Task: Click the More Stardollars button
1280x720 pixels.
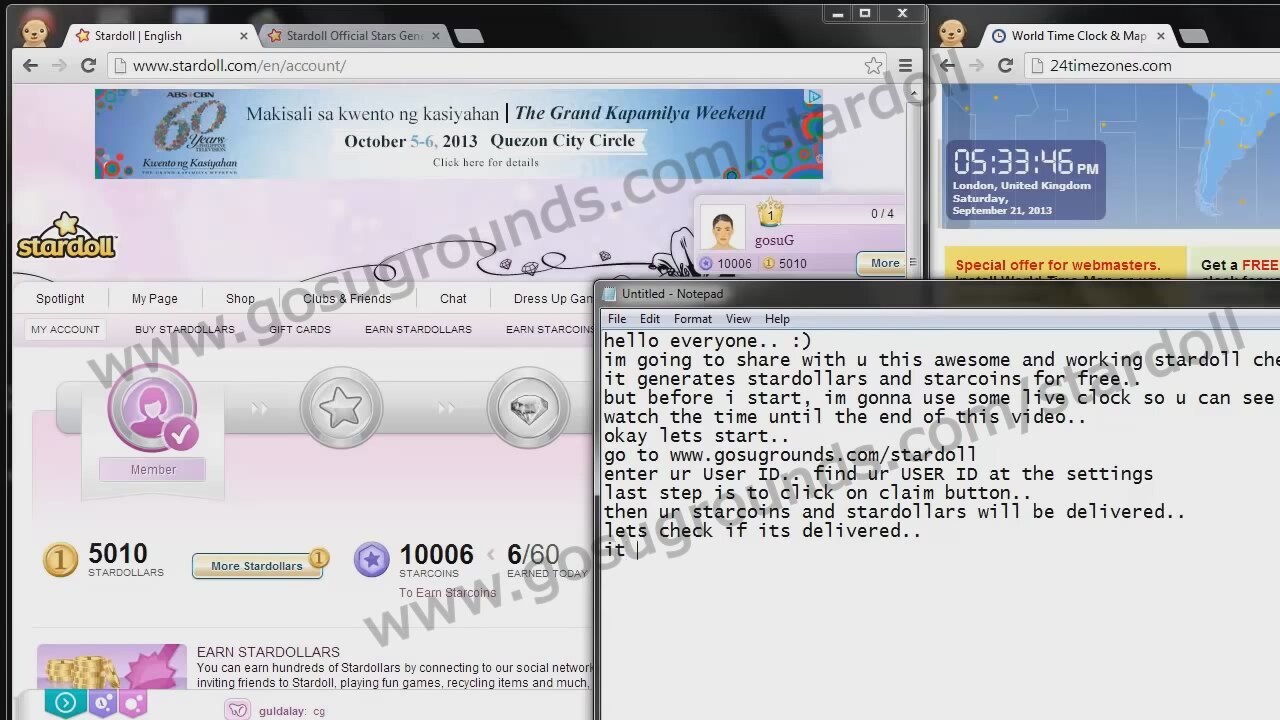Action: point(257,565)
